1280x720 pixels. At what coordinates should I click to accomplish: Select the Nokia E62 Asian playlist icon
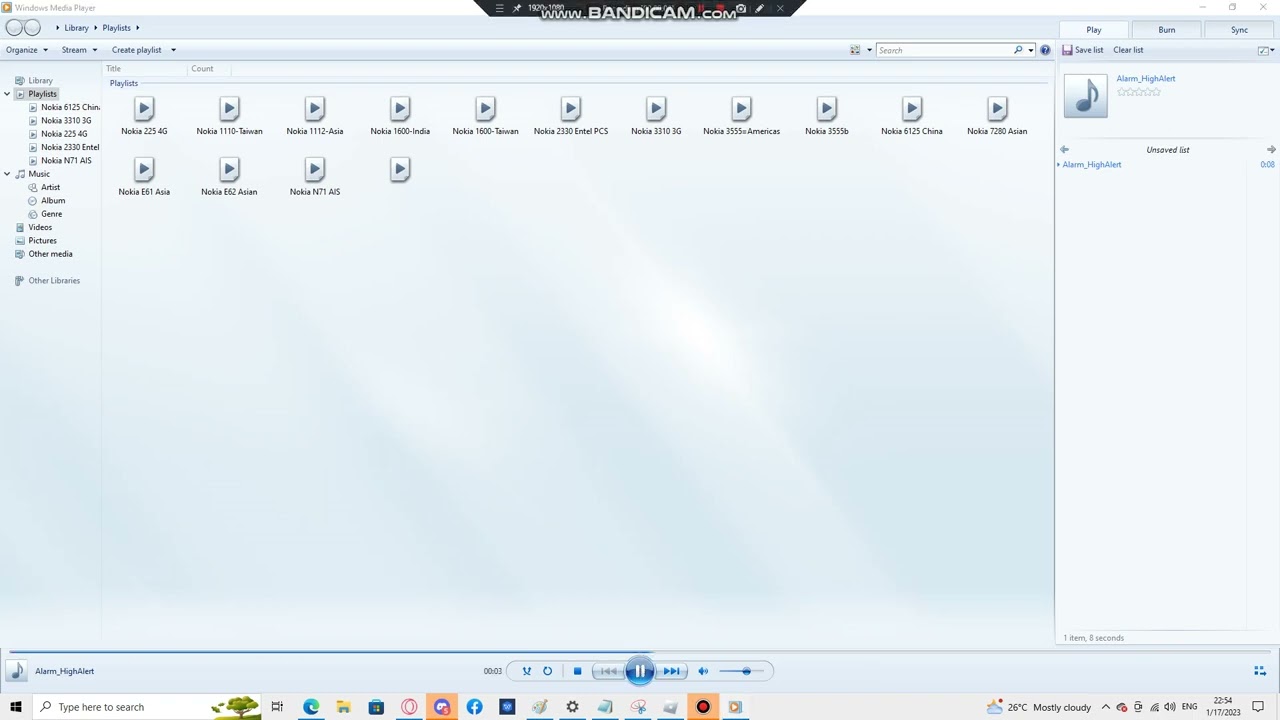[229, 169]
